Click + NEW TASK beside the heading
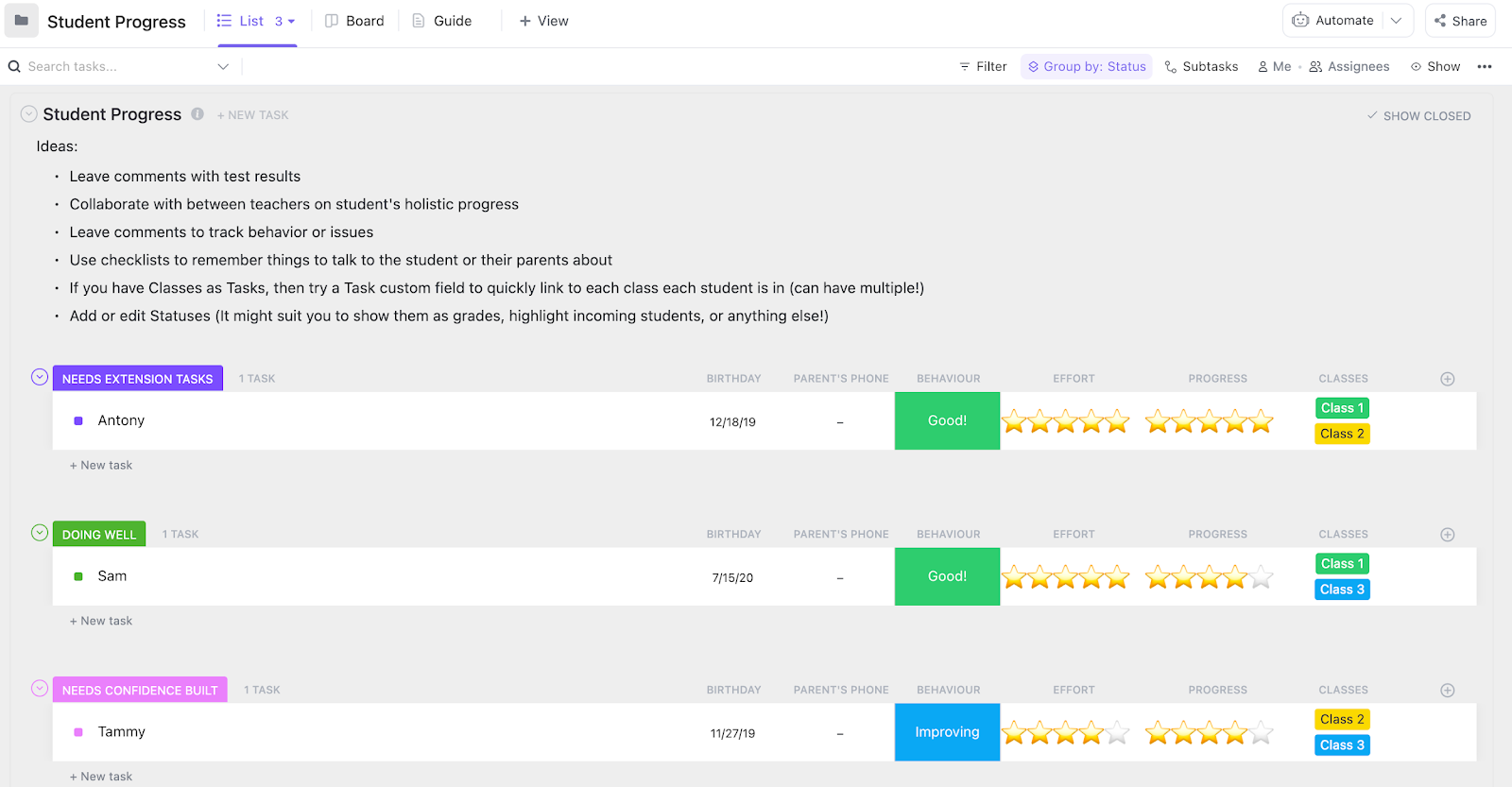This screenshot has height=787, width=1512. [253, 115]
